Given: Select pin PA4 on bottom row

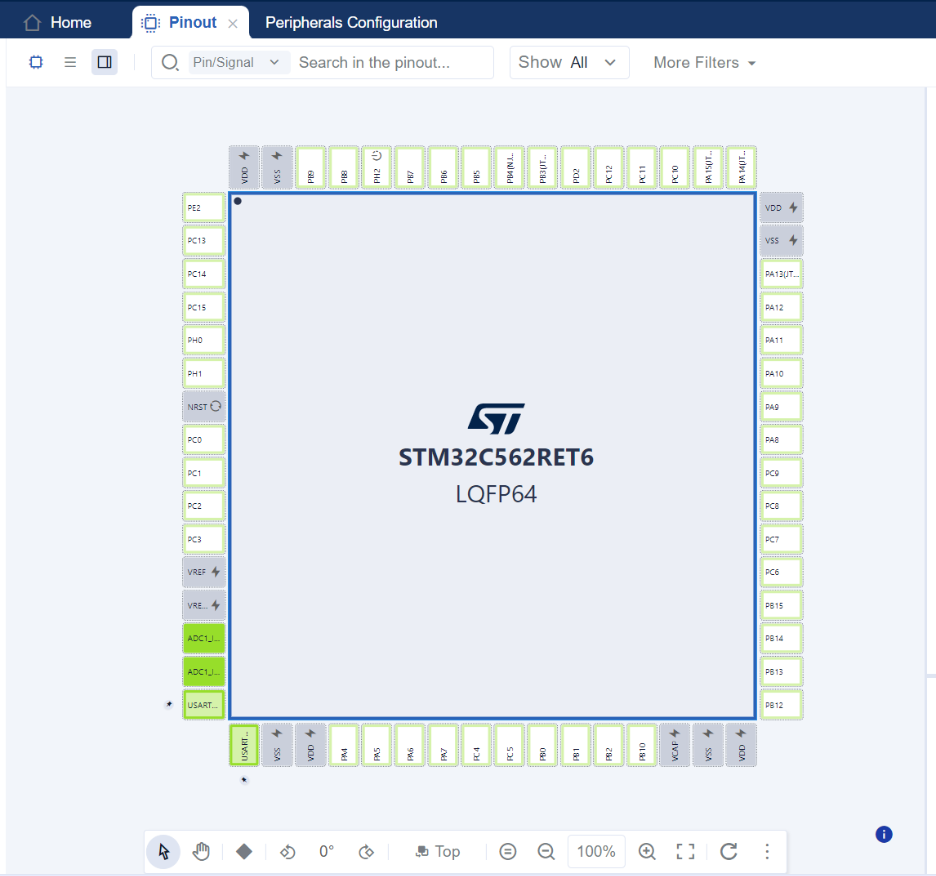Looking at the screenshot, I should click(344, 745).
